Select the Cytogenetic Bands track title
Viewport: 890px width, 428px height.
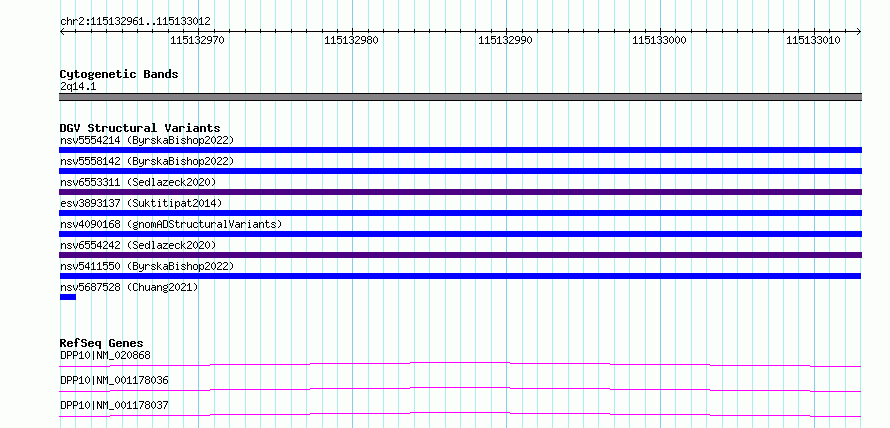point(119,74)
